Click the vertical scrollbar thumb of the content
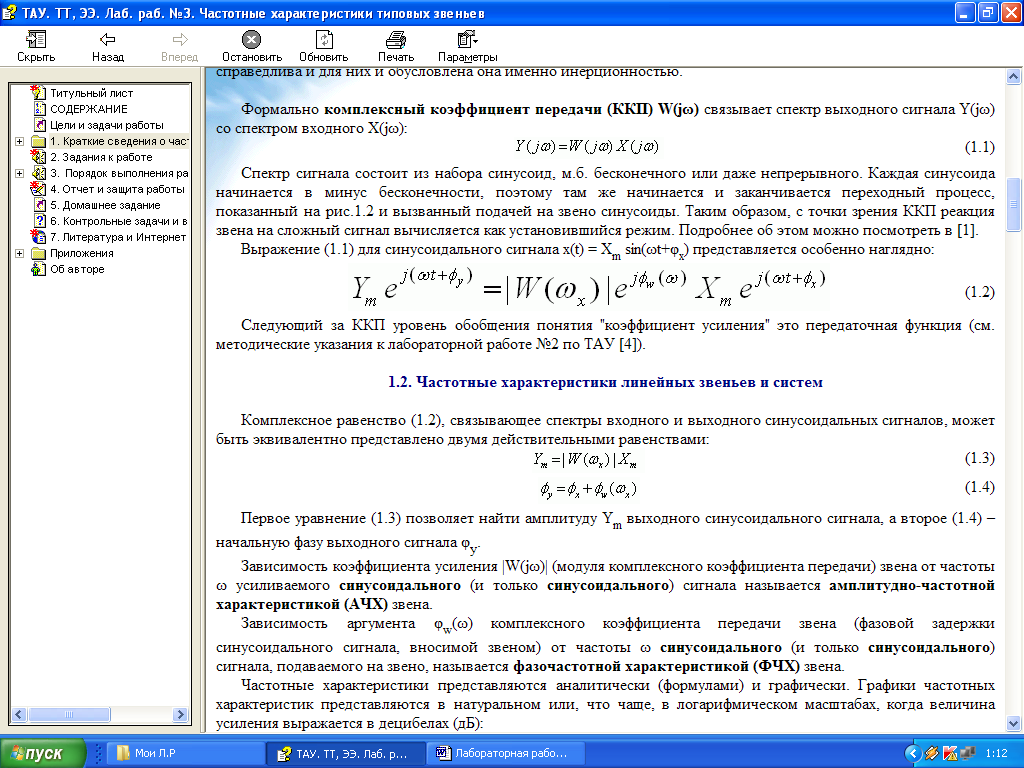 [1013, 204]
